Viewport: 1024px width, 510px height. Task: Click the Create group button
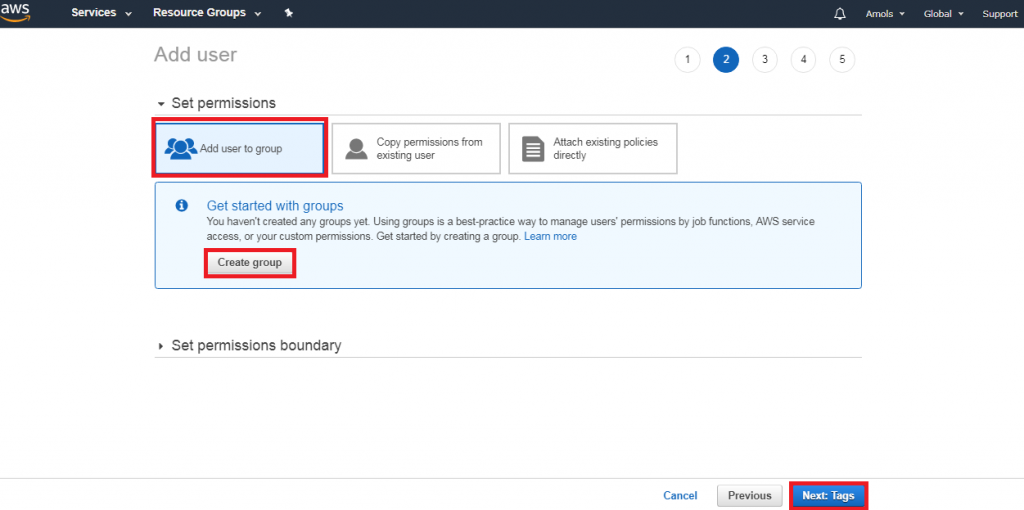coord(249,263)
